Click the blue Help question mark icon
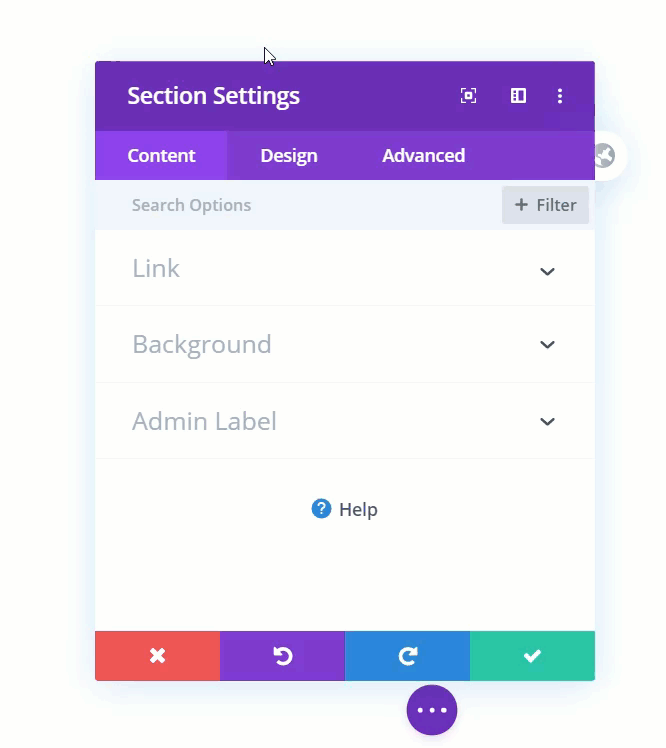This screenshot has height=748, width=666. tap(321, 509)
